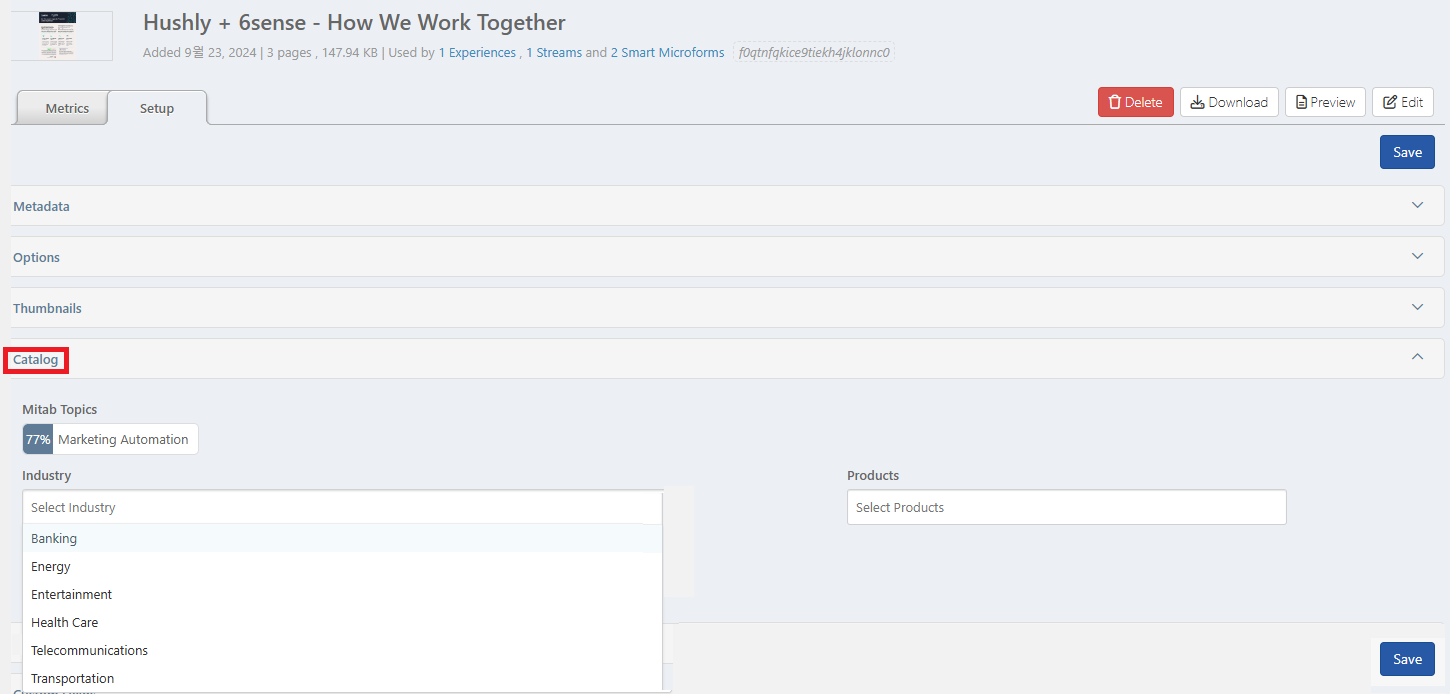Screen dimensions: 1450x694
Task: Click the red Delete button
Action: 1135,102
